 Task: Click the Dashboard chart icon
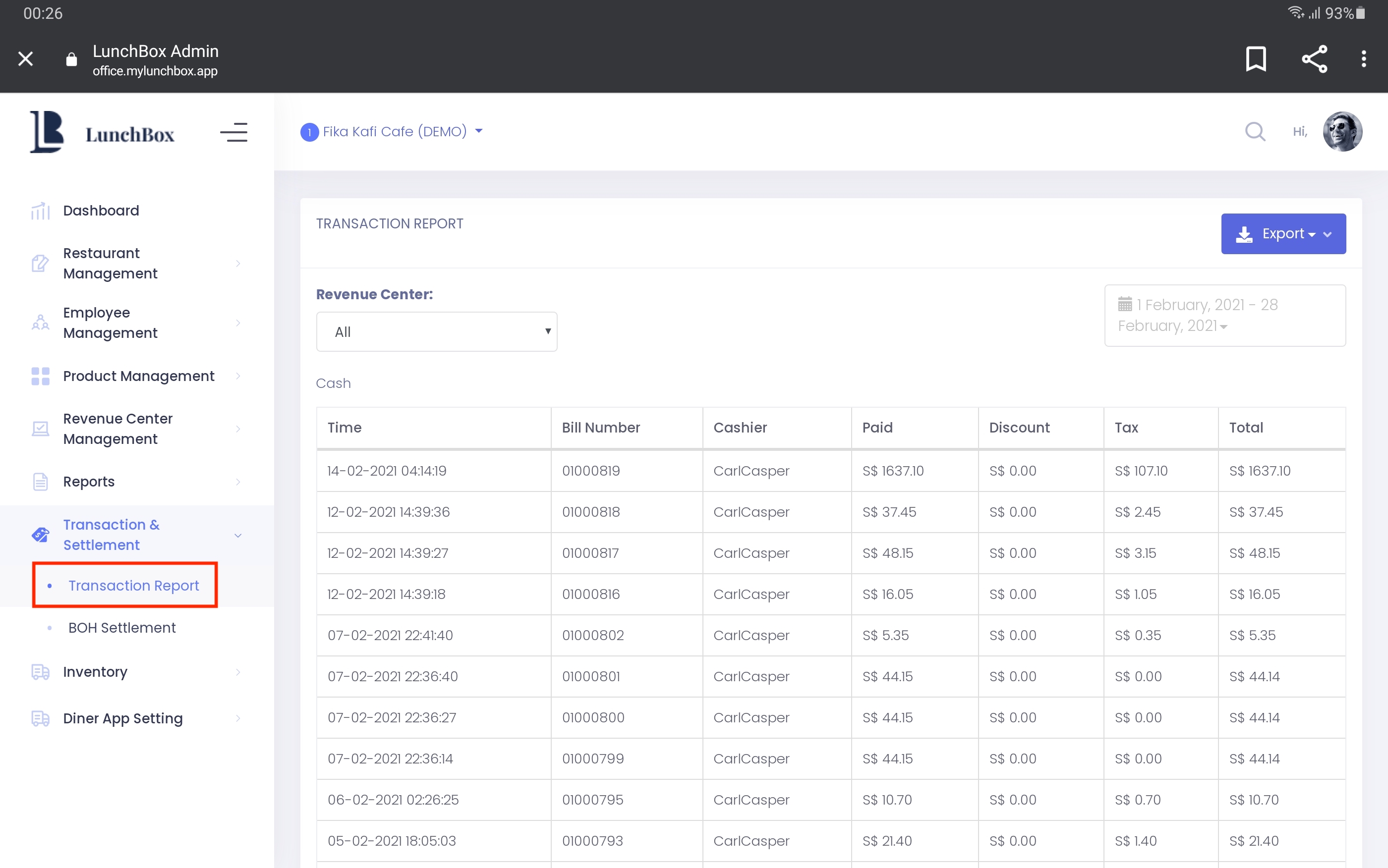[40, 211]
